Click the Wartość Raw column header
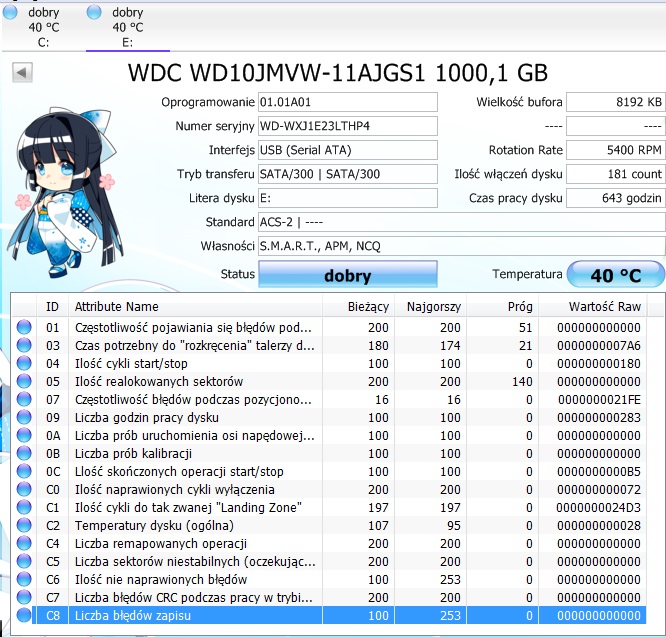 coord(593,307)
